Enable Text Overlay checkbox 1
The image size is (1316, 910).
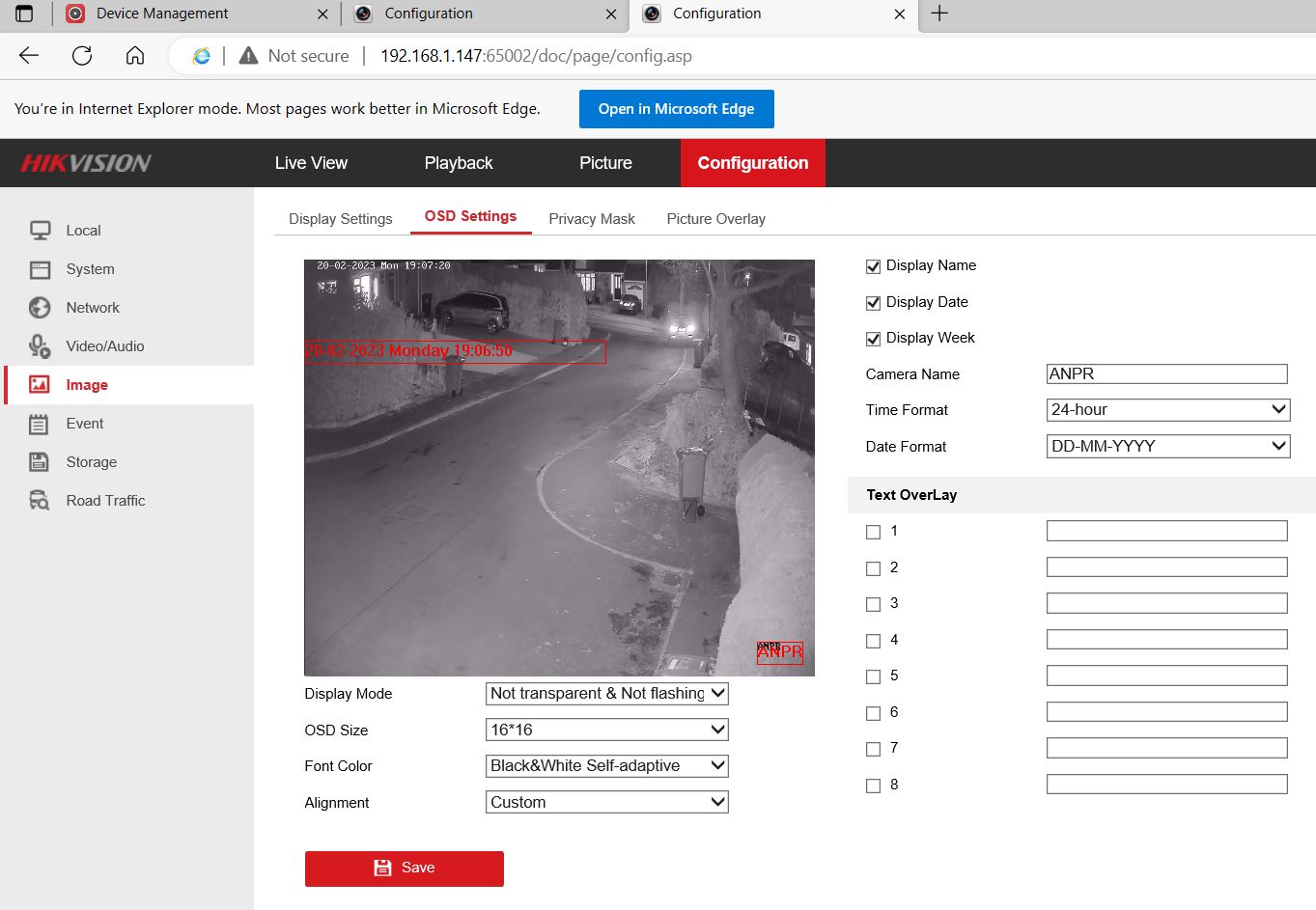click(x=873, y=532)
